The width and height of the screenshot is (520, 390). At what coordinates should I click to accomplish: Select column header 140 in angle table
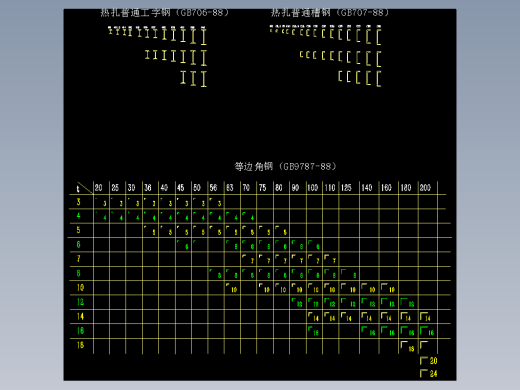[x=367, y=188]
